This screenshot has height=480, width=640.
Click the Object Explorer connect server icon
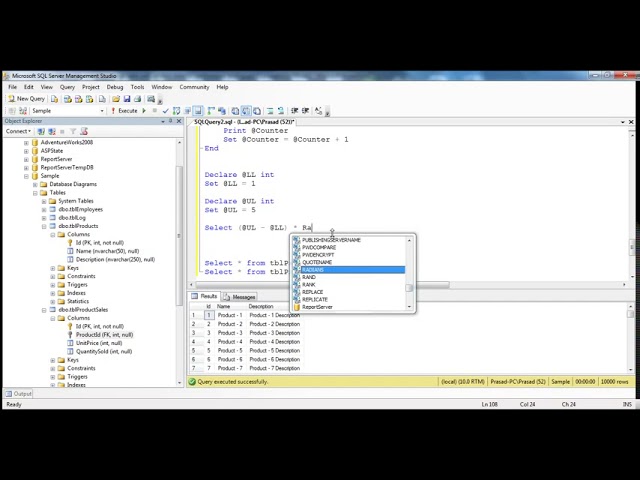pos(41,131)
